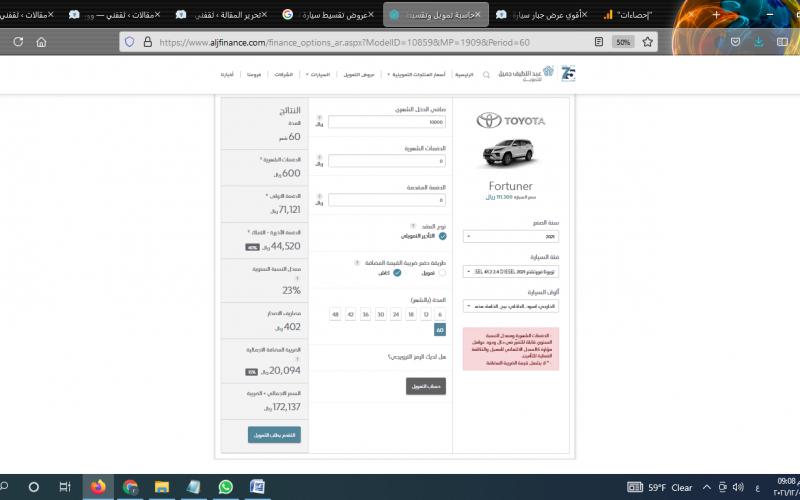This screenshot has width=800, height=500.
Task: Open help tooltip under total VAT label
Action: 297,359
